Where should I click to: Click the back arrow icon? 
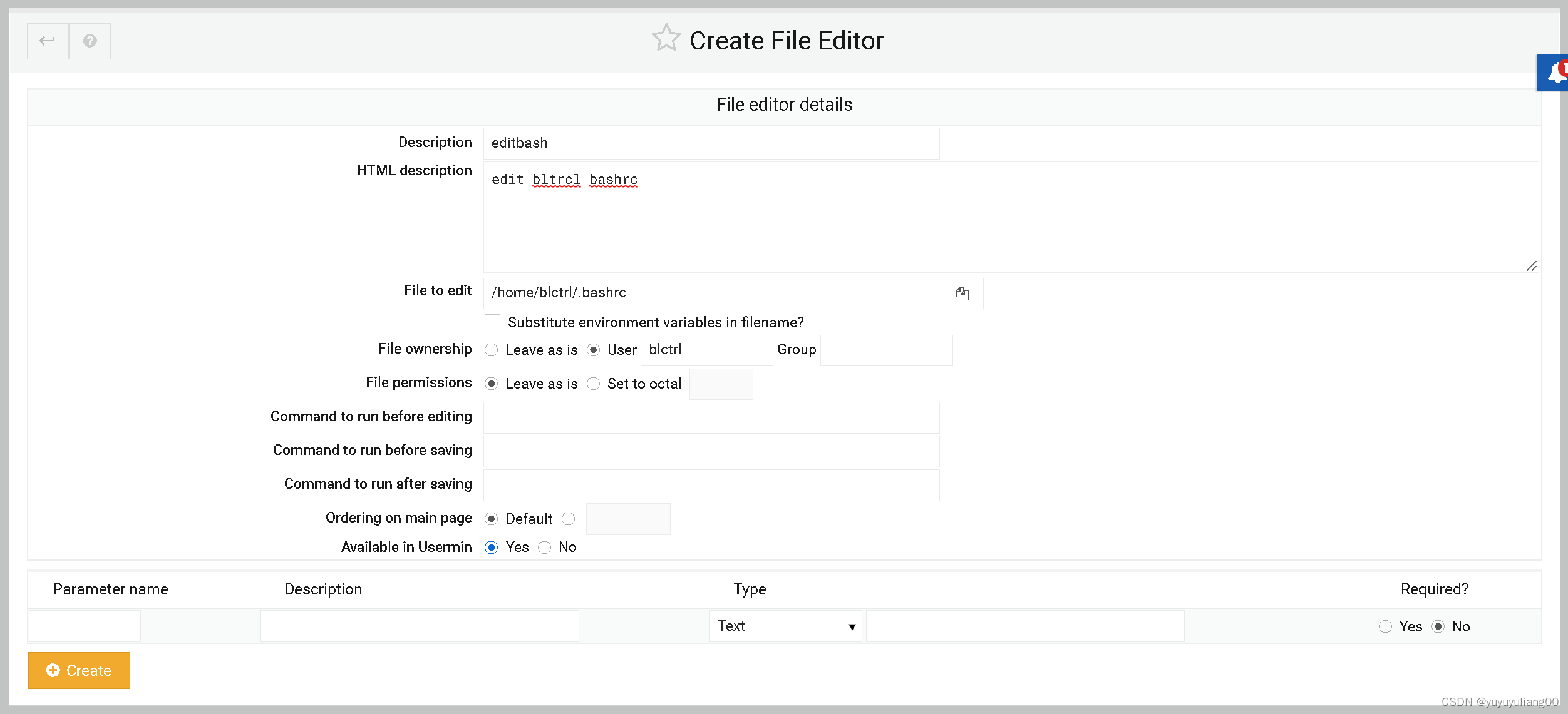point(48,41)
